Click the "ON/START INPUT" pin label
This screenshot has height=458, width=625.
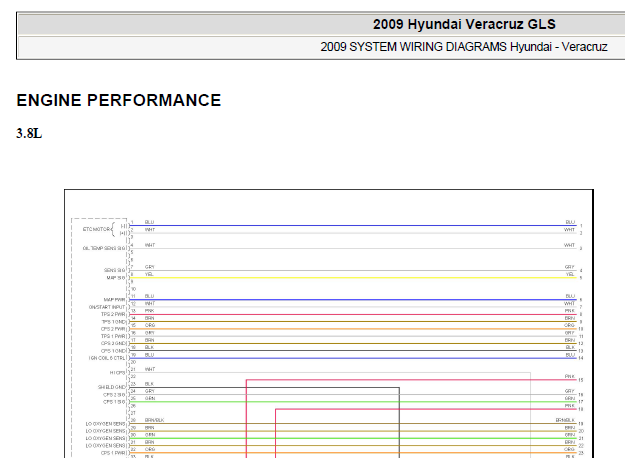tap(107, 307)
